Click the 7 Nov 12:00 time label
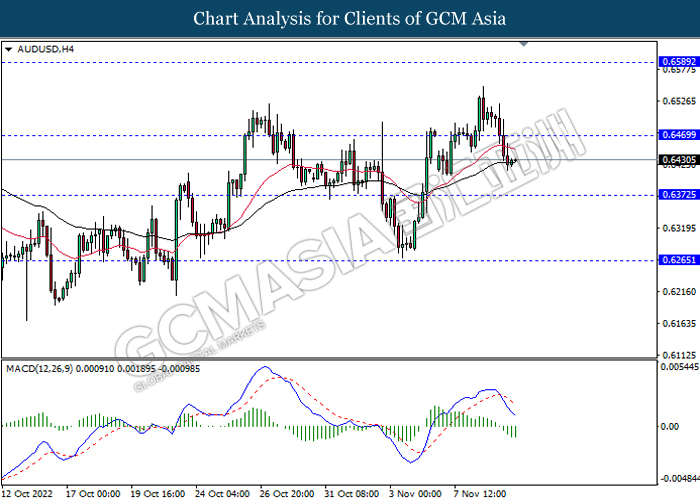 click(480, 494)
